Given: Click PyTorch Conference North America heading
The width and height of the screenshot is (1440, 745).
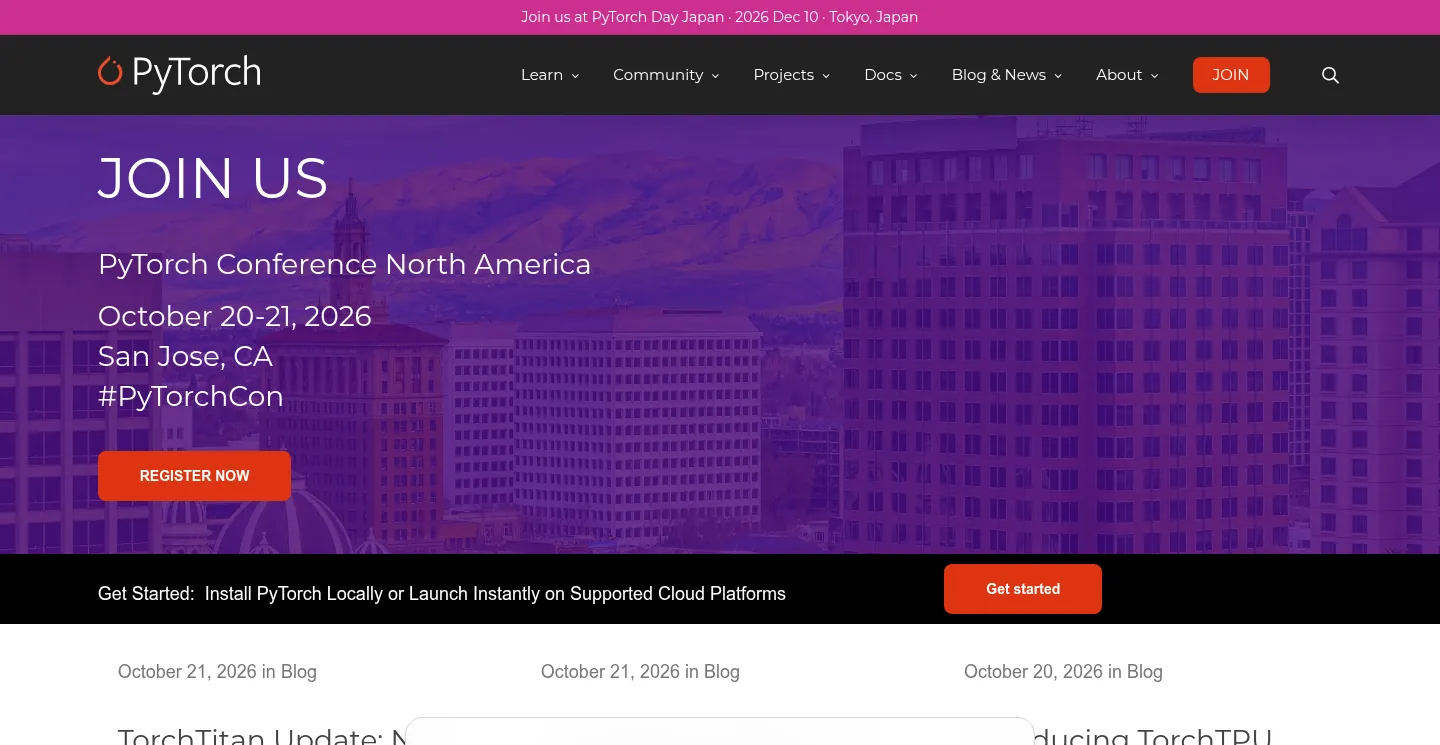Looking at the screenshot, I should pyautogui.click(x=344, y=264).
